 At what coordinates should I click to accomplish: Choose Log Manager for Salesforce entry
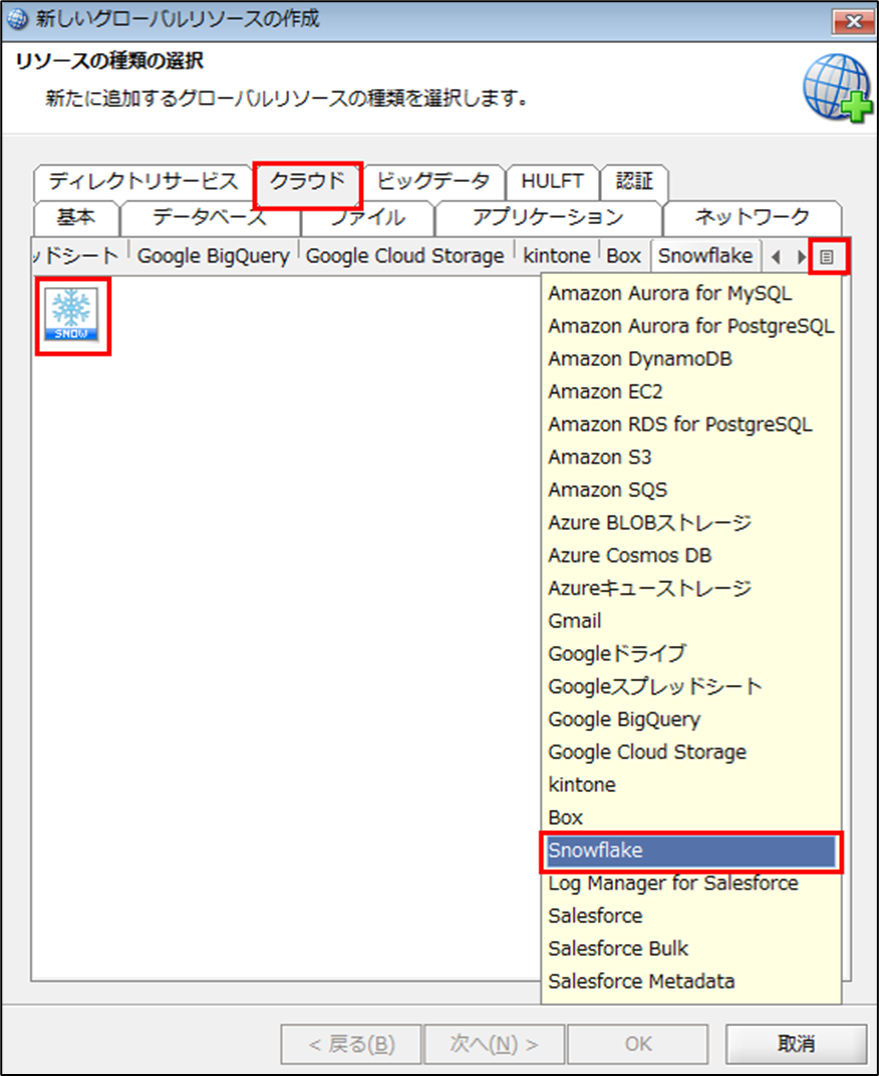click(x=691, y=883)
